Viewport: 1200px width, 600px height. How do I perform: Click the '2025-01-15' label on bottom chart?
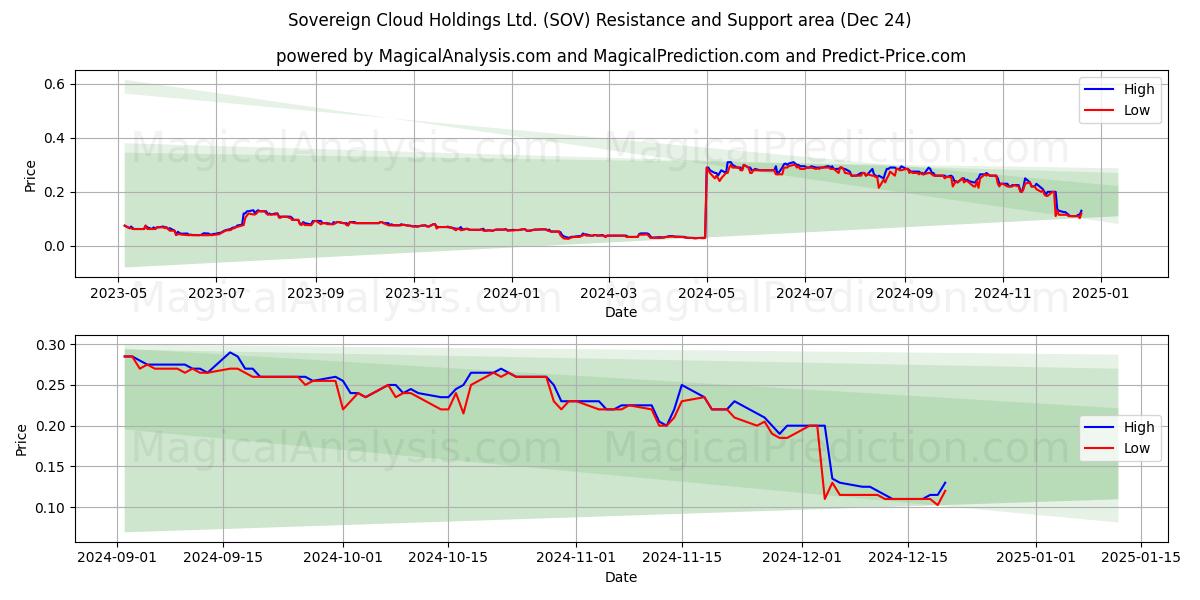pyautogui.click(x=1140, y=558)
